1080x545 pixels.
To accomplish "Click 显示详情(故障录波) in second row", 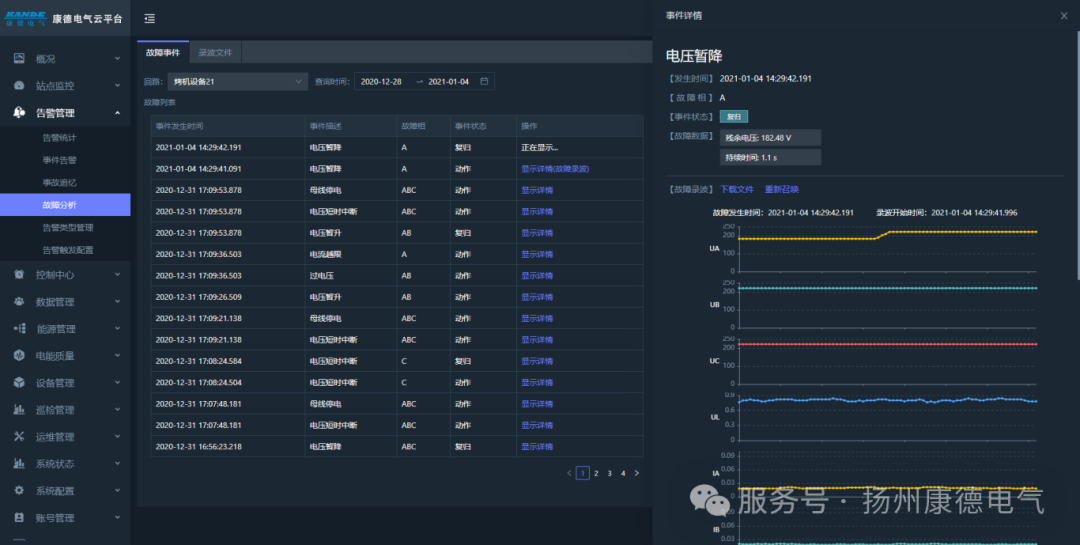I will point(555,169).
